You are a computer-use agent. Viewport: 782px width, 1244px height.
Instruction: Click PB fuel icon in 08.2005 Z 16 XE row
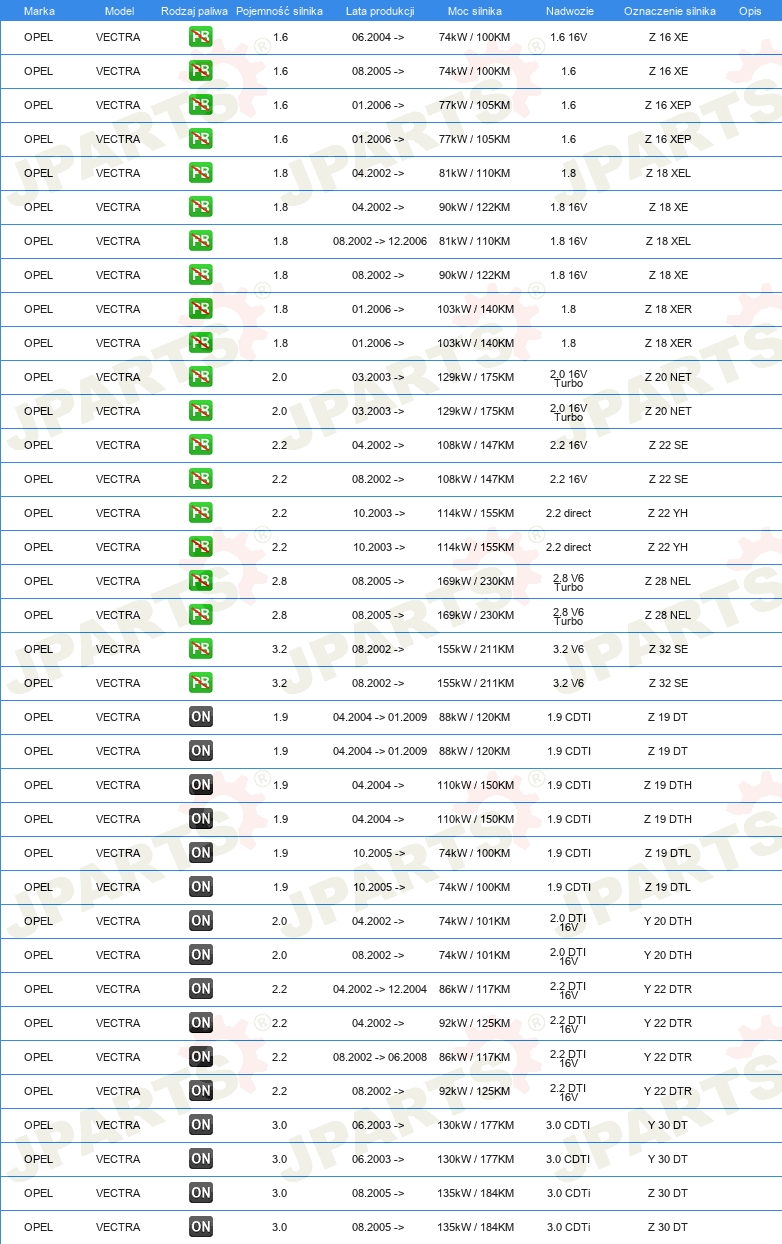[x=201, y=71]
